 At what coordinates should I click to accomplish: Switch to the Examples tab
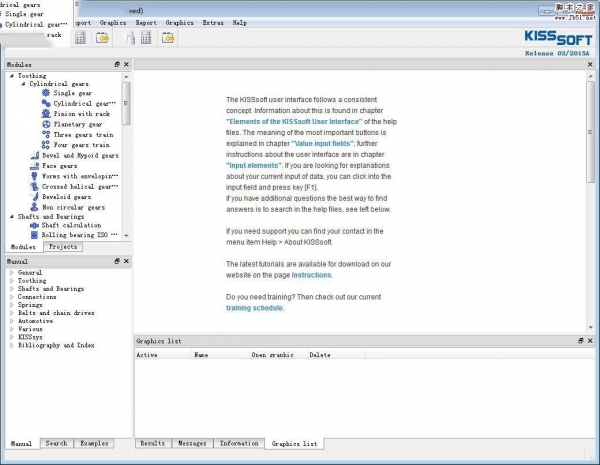(x=94, y=443)
